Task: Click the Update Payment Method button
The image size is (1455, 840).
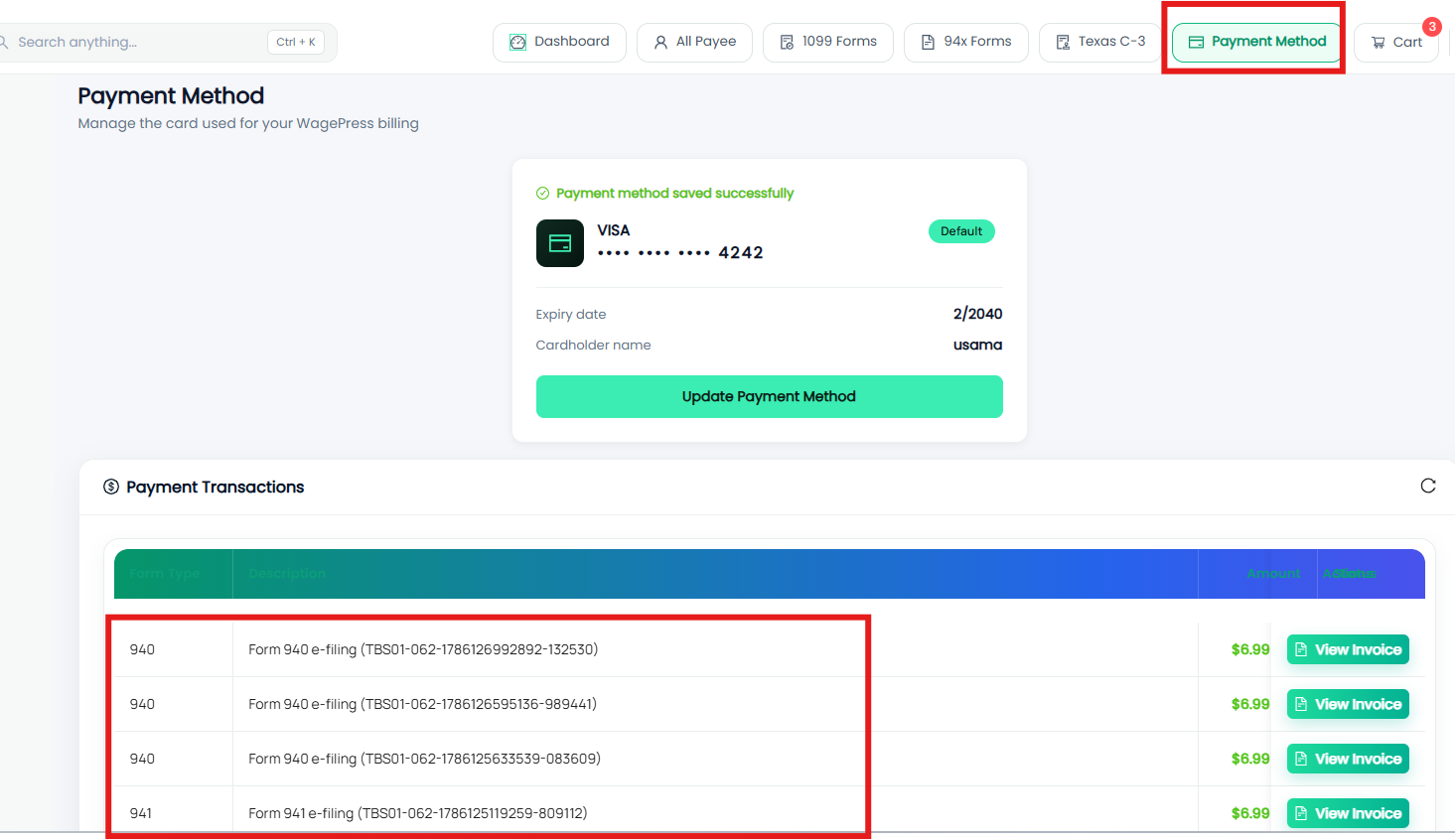Action: (x=770, y=396)
